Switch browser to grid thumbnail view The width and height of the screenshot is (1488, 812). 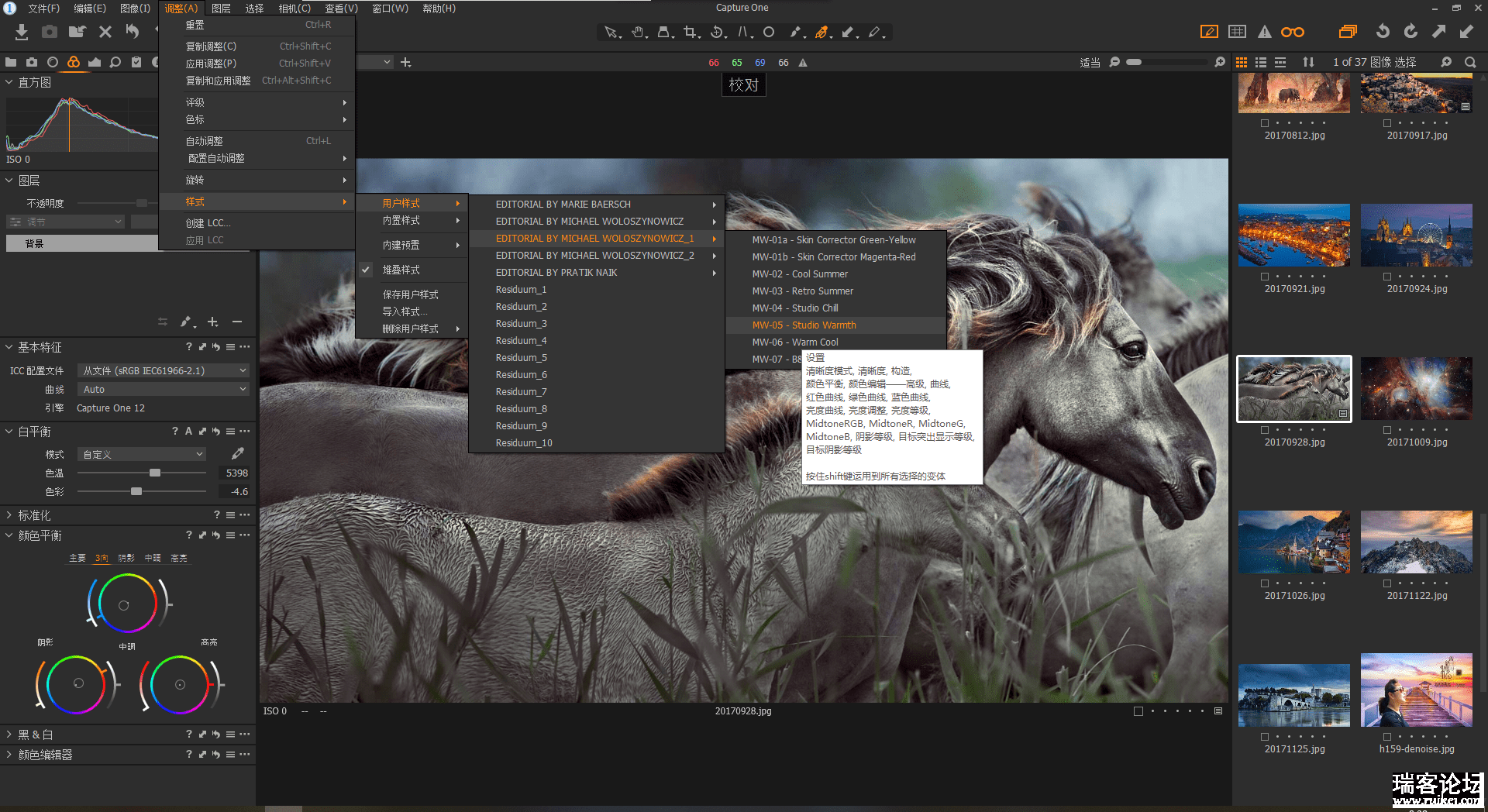[x=1242, y=62]
